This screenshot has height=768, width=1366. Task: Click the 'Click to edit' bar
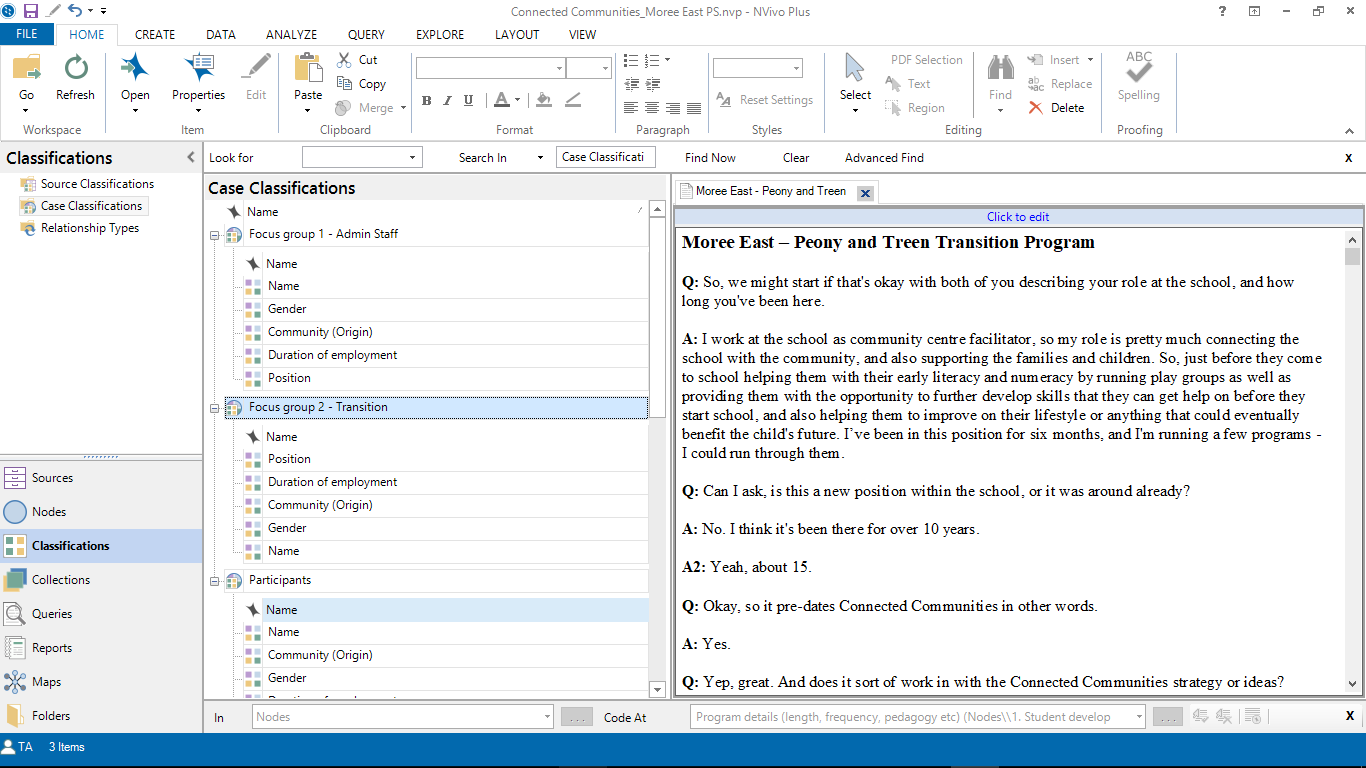1018,217
